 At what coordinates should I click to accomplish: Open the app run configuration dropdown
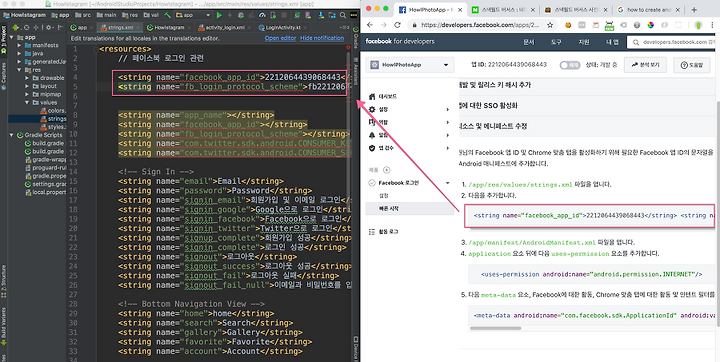(x=192, y=15)
